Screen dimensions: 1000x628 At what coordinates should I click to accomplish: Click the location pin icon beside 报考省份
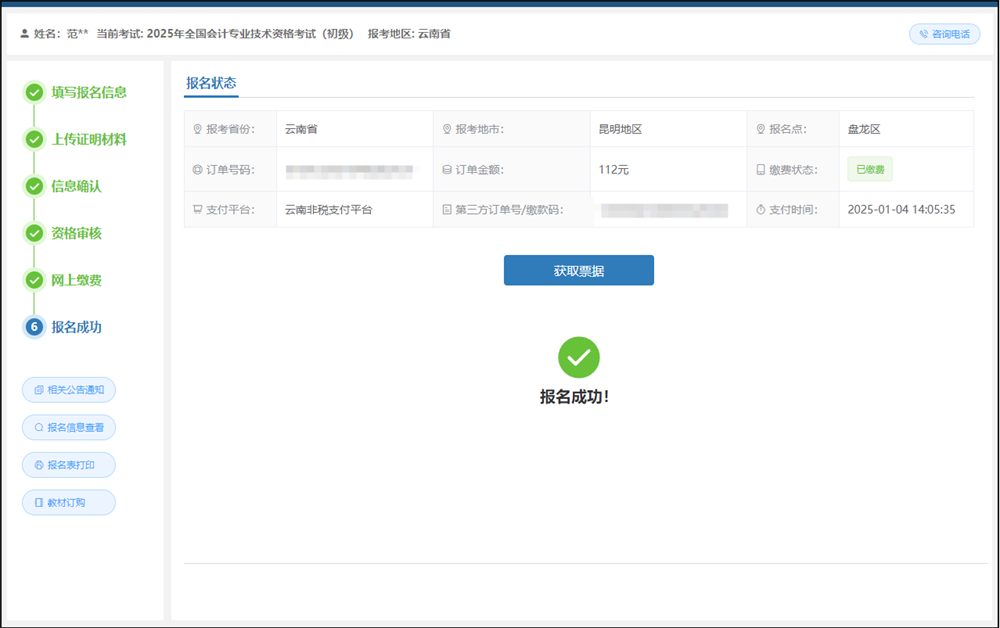coord(197,129)
